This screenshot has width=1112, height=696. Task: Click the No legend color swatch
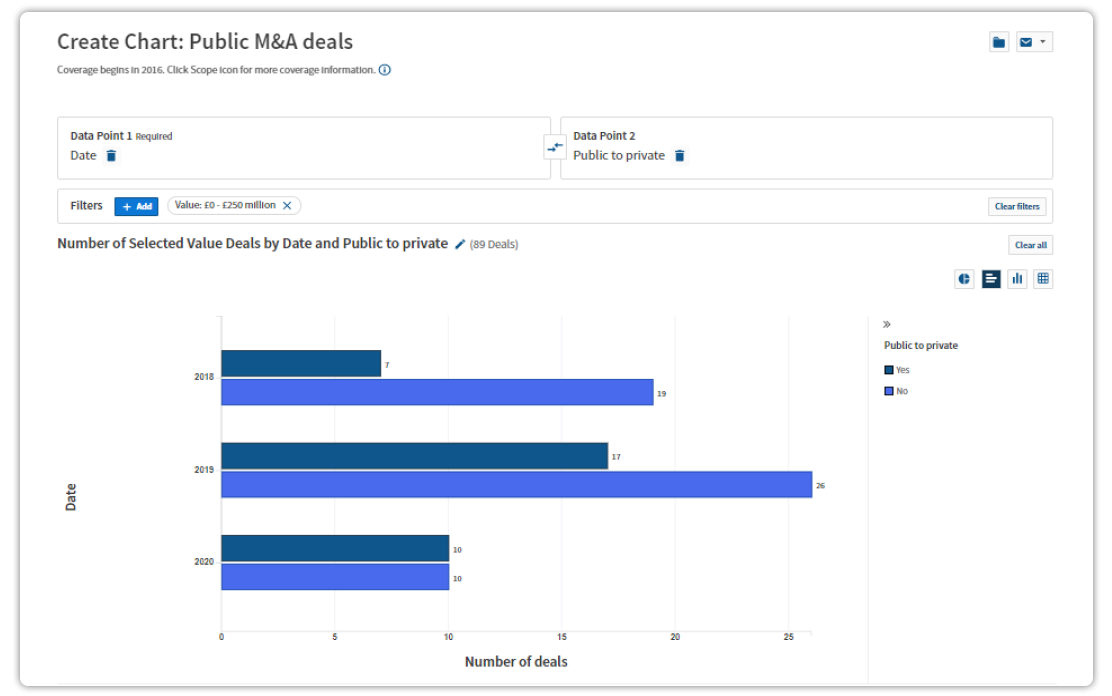889,391
